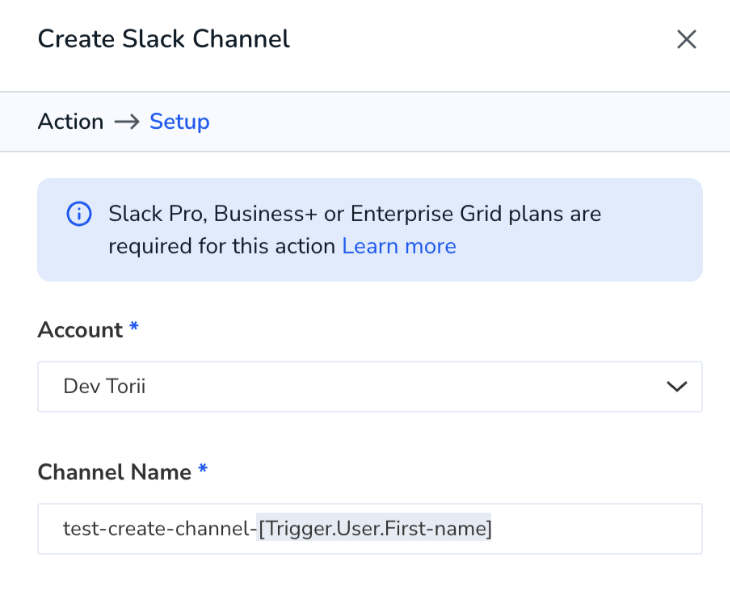Click empty space after token in Channel Name
Image resolution: width=730 pixels, height=612 pixels.
click(596, 529)
